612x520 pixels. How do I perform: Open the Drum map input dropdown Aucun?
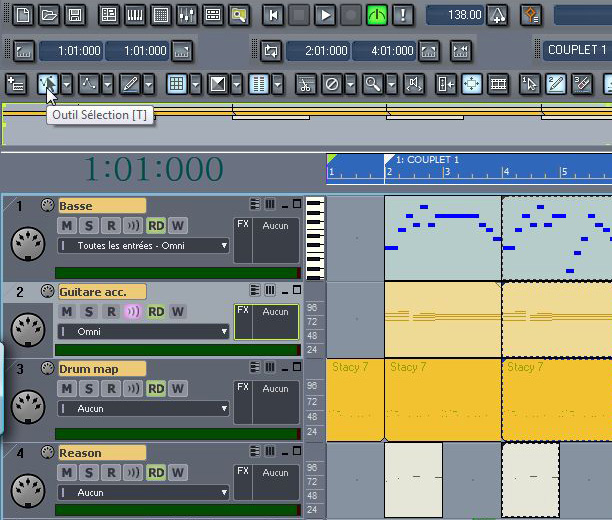[x=143, y=409]
